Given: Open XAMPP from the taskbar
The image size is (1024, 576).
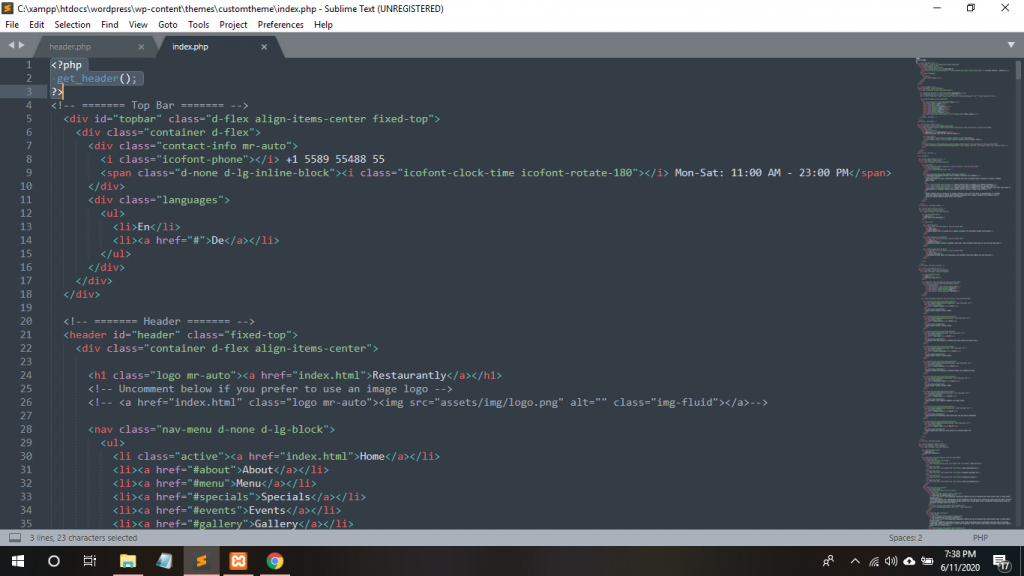Looking at the screenshot, I should 238,561.
